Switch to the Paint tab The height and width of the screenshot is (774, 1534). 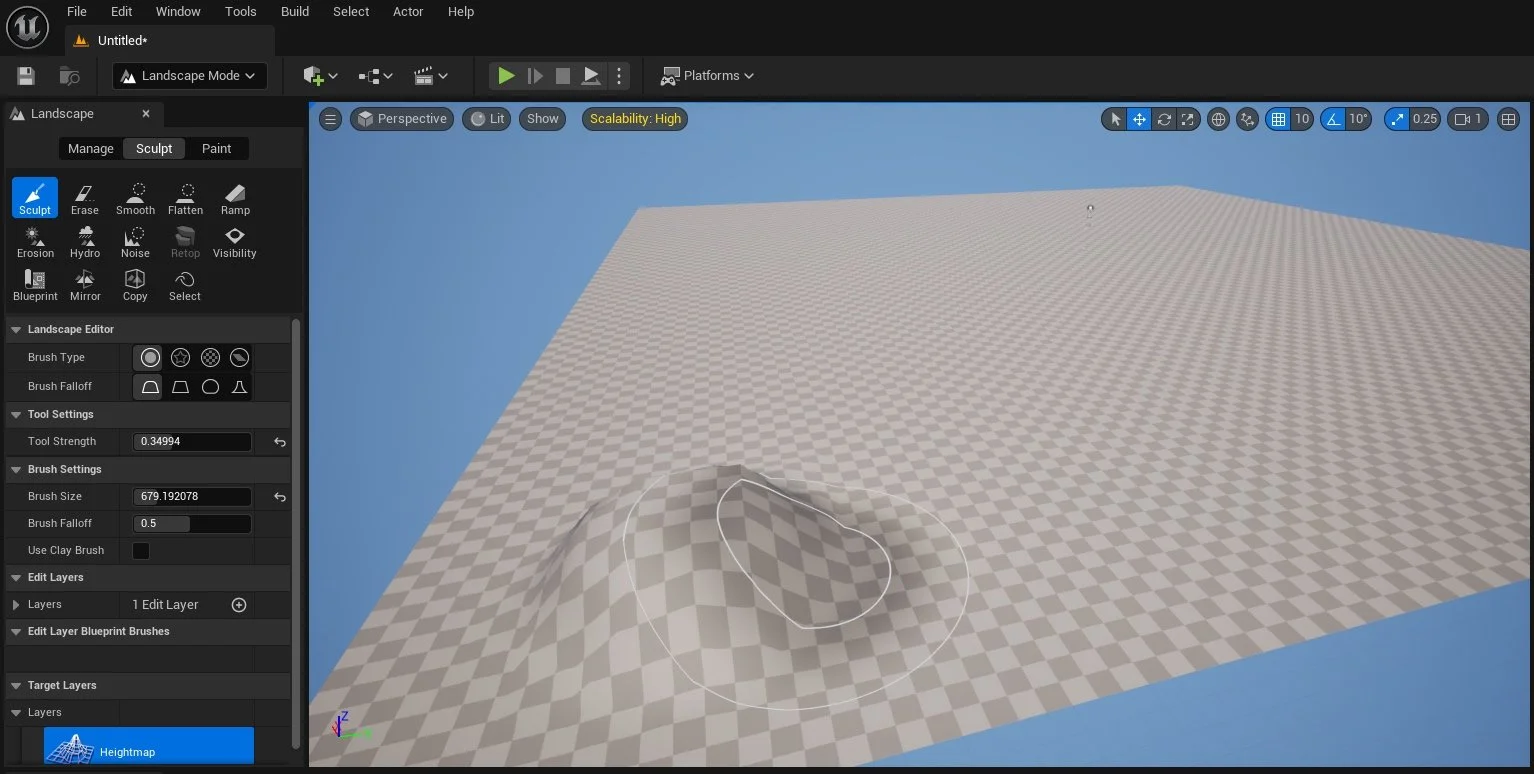tap(216, 149)
